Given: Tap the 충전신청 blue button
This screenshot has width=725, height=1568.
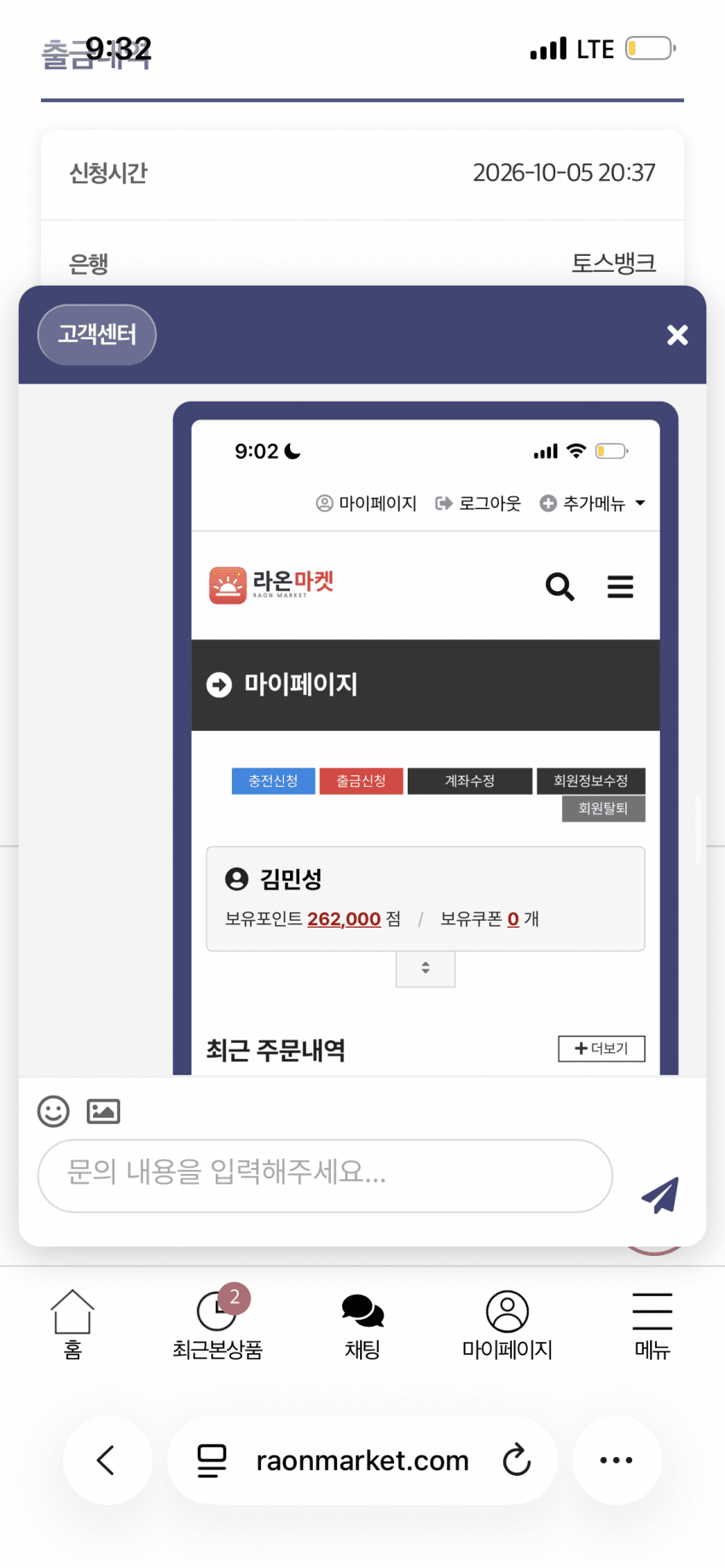Looking at the screenshot, I should [274, 781].
